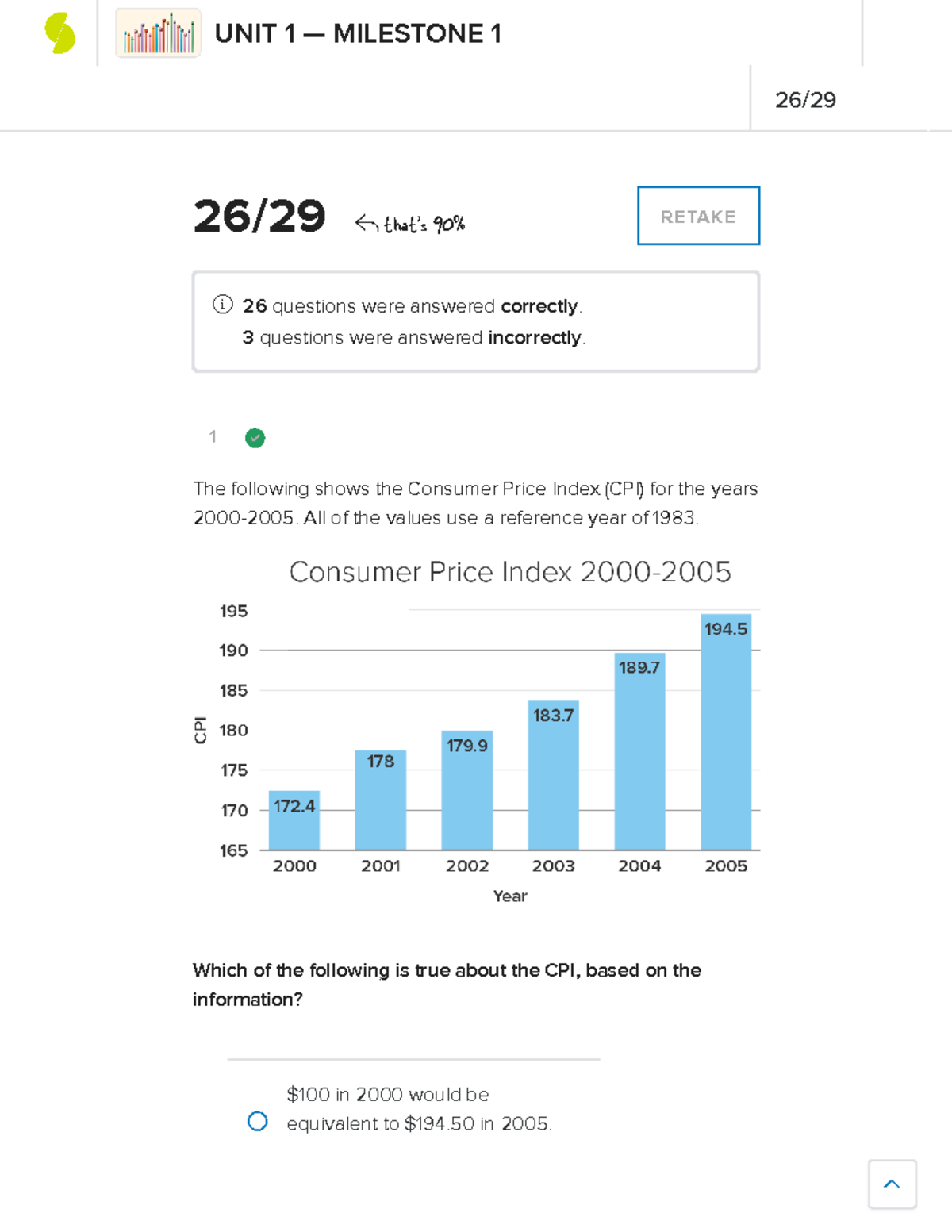Click the green checkmark for question 1
Image resolution: width=952 pixels, height=1232 pixels.
255,438
